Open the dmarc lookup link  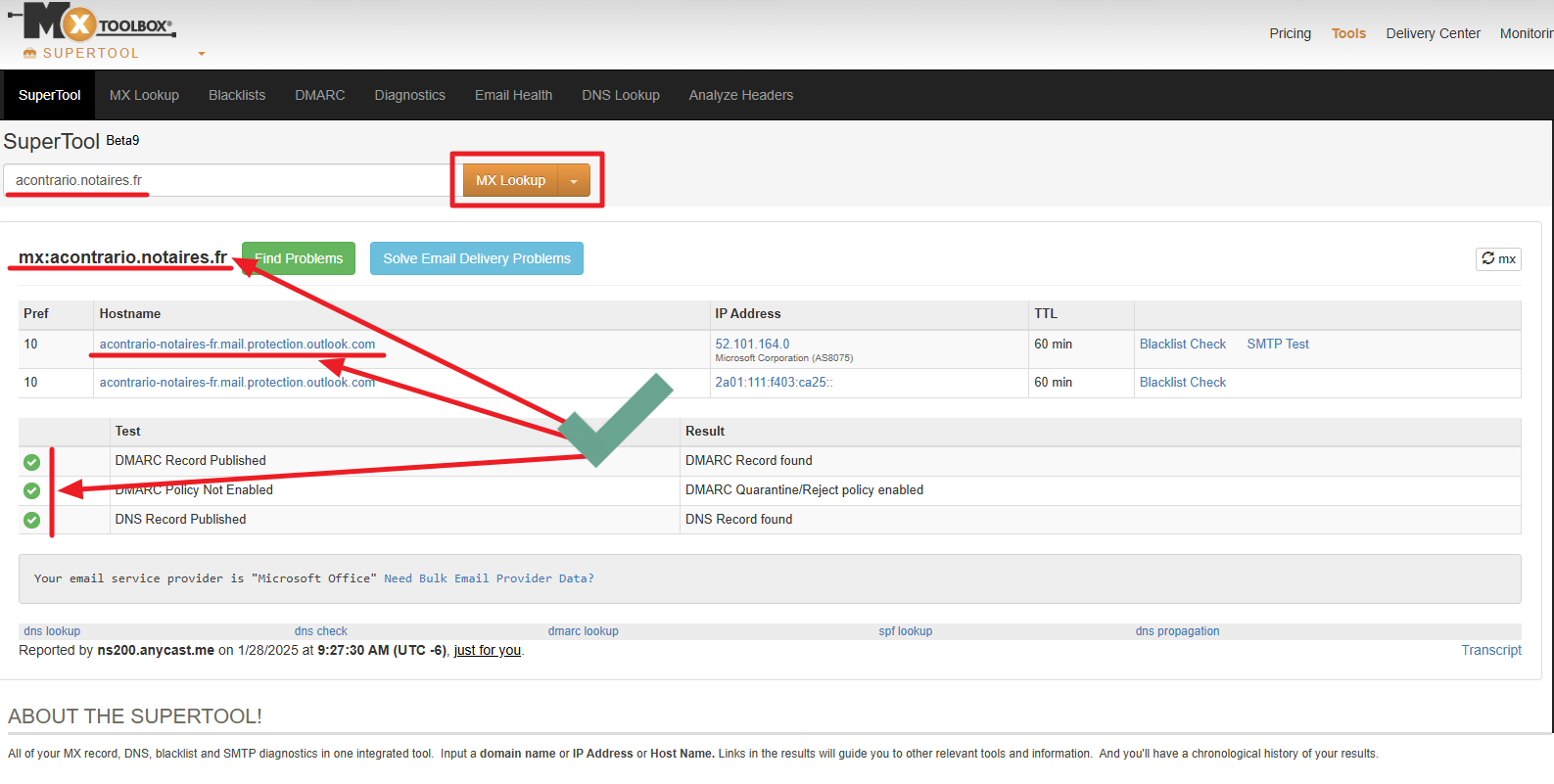click(584, 631)
